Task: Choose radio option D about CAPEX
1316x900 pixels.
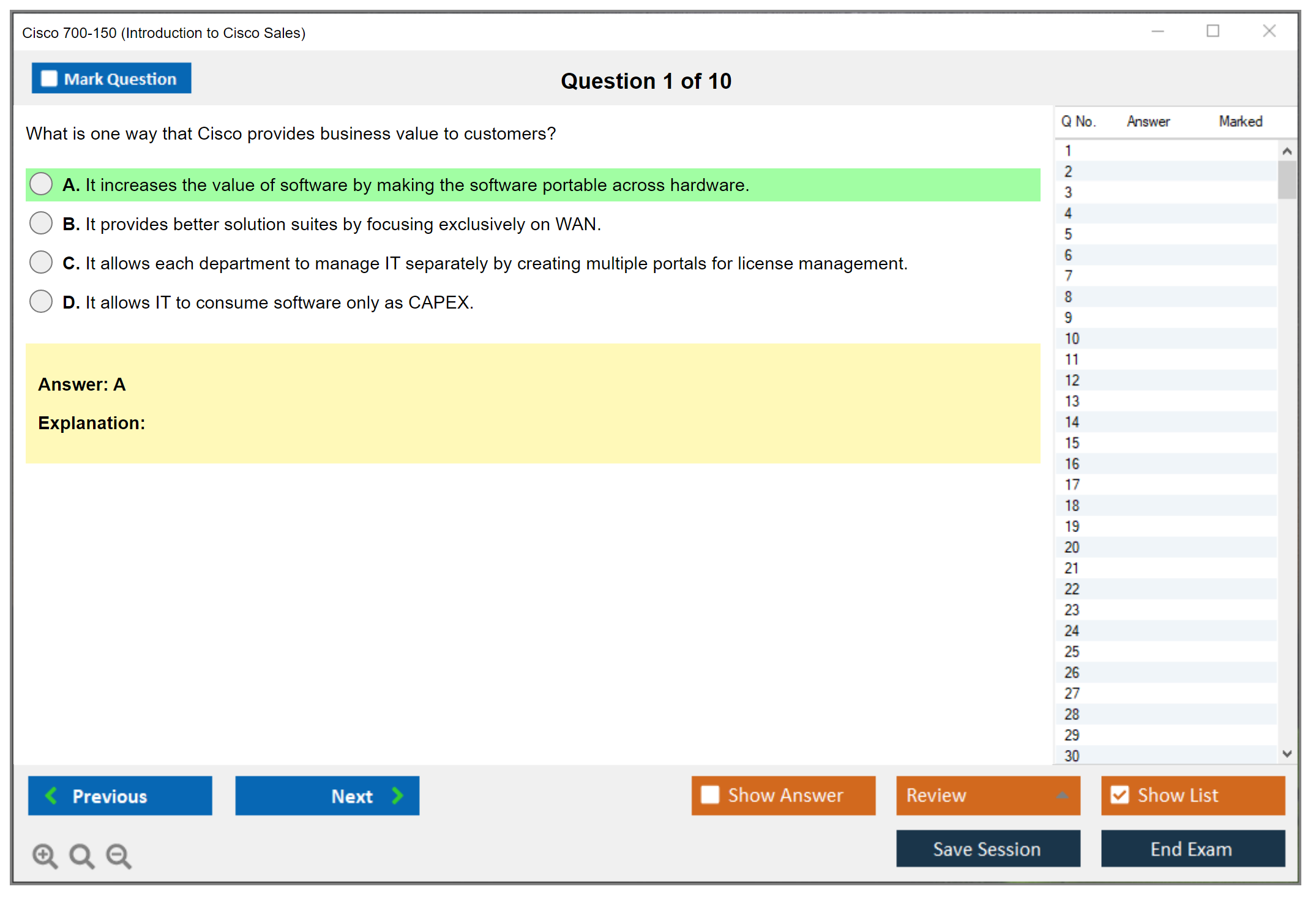Action: [41, 301]
